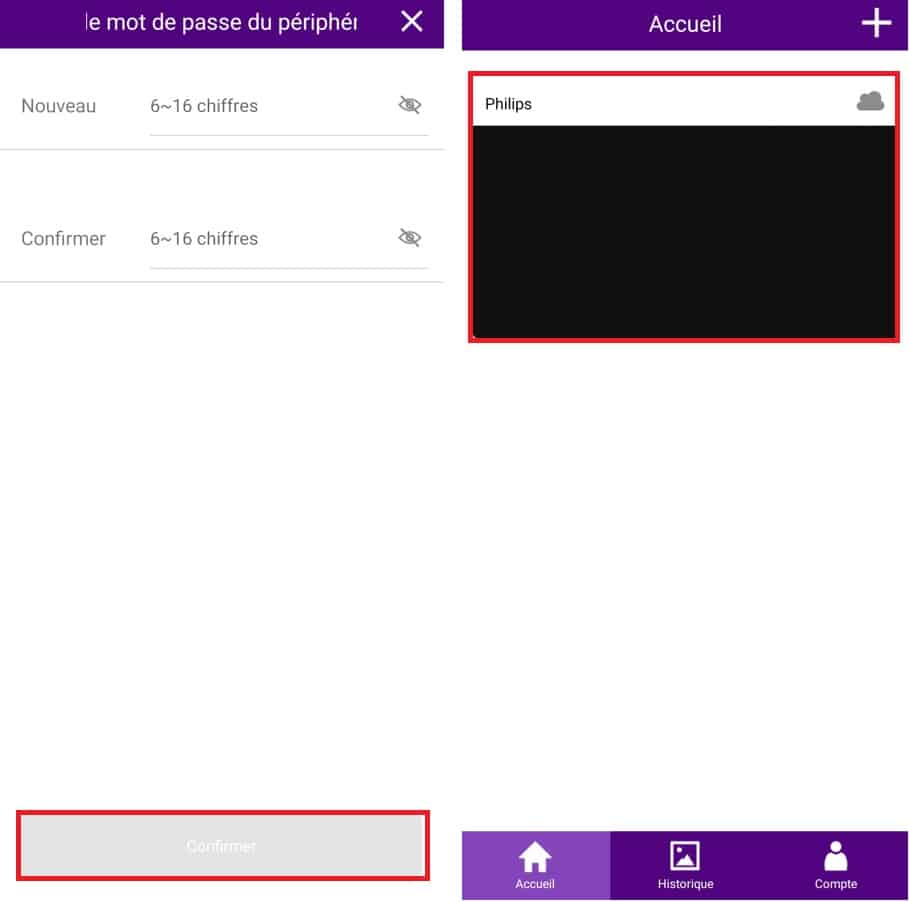Click the Confirmer field label text

pos(63,238)
